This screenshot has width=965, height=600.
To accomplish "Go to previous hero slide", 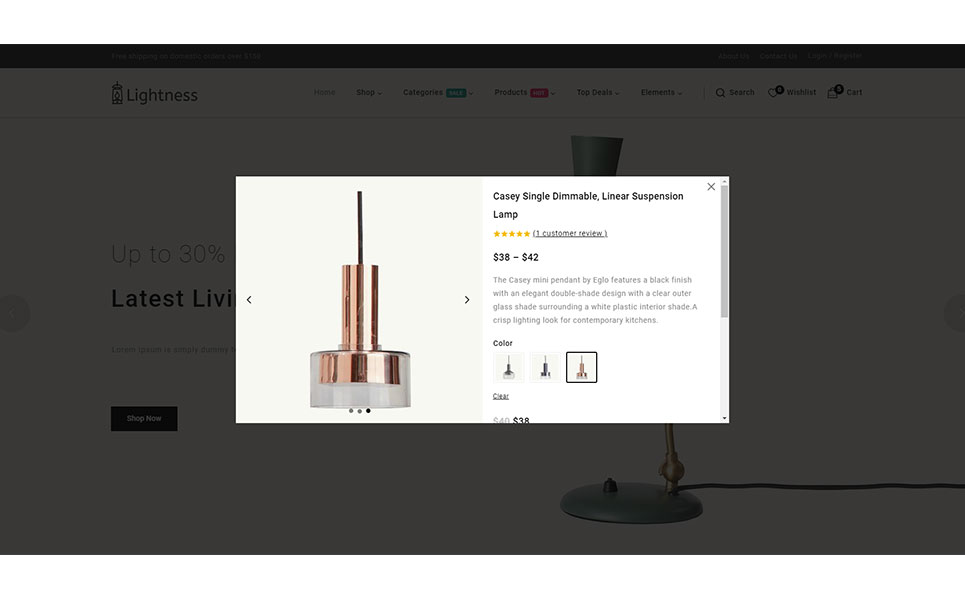I will 13,313.
